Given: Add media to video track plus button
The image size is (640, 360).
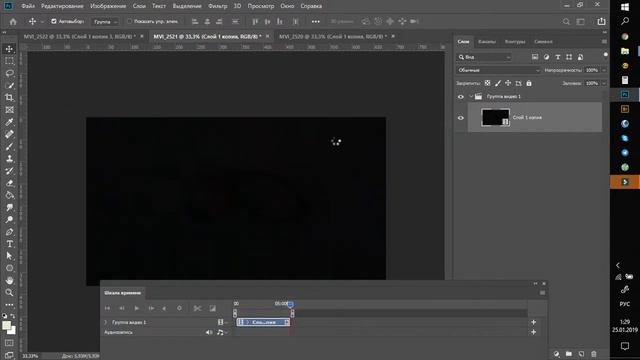Looking at the screenshot, I should [533, 322].
